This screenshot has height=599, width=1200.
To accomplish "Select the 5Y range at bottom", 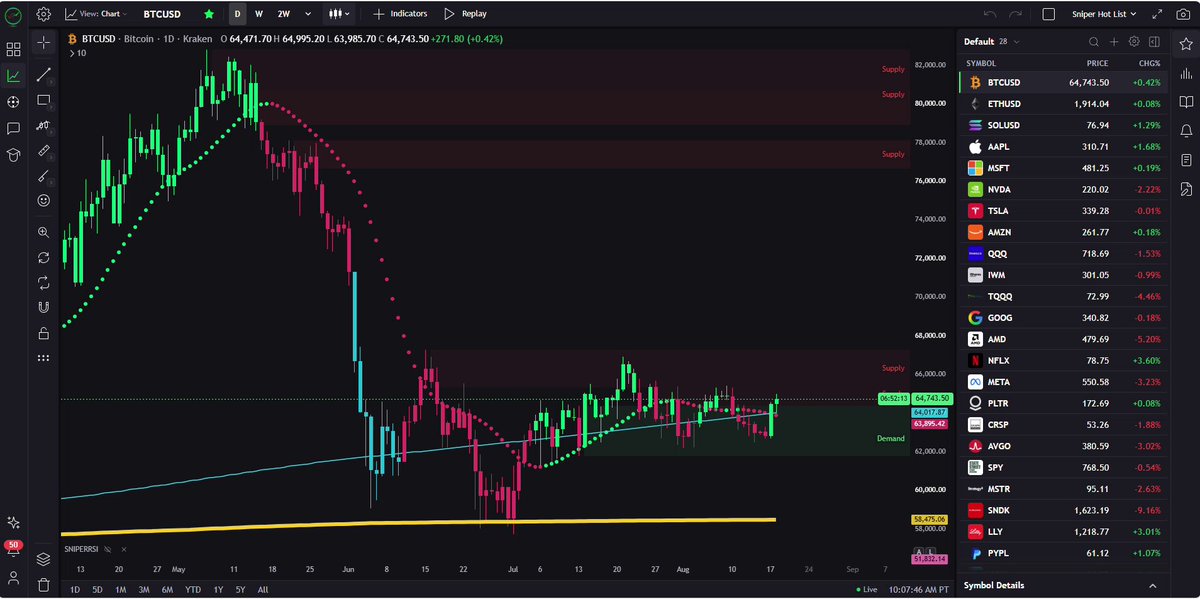I will [240, 590].
